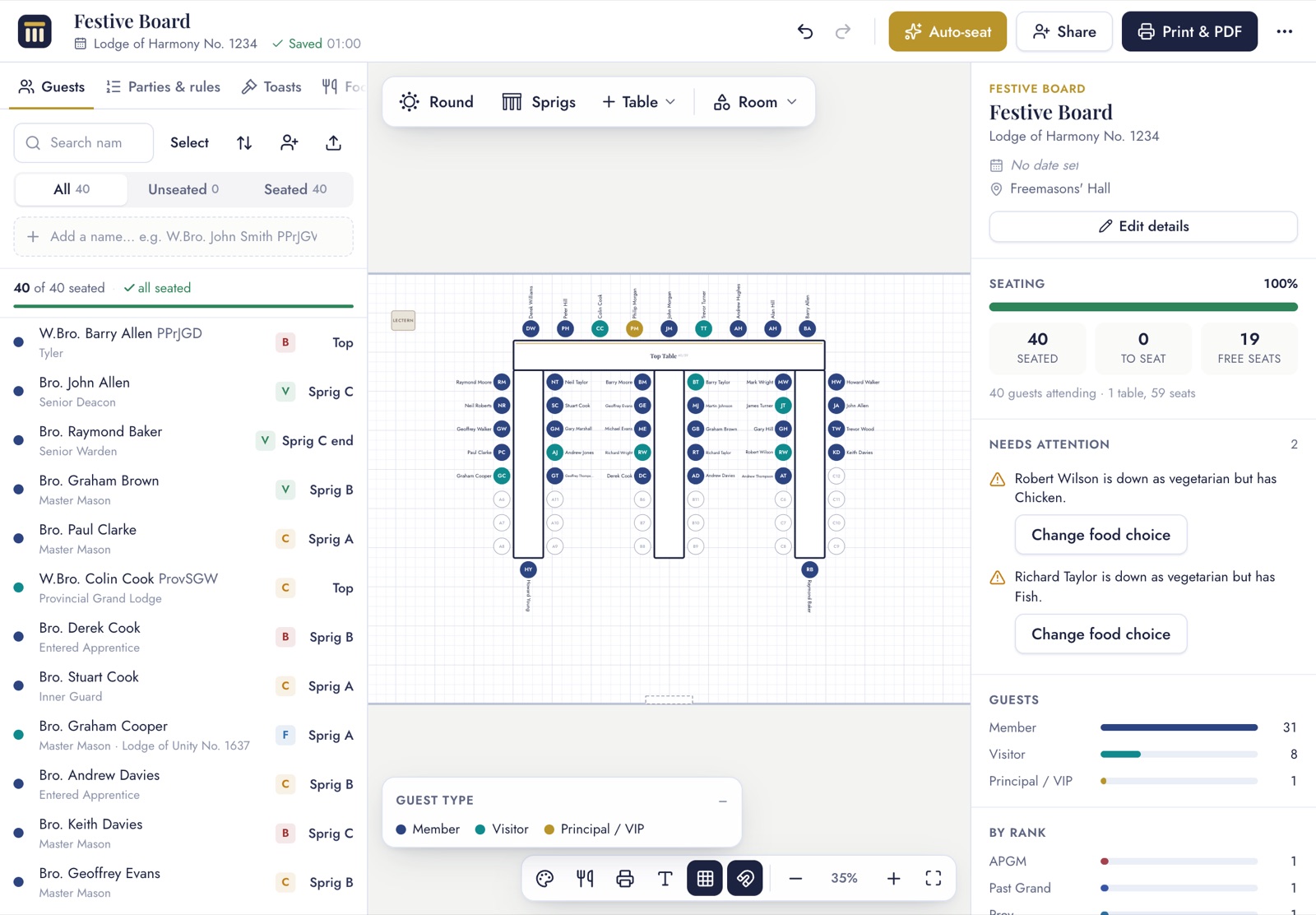Click the upload guest list icon
Screen dimensions: 1316x915
click(x=333, y=143)
